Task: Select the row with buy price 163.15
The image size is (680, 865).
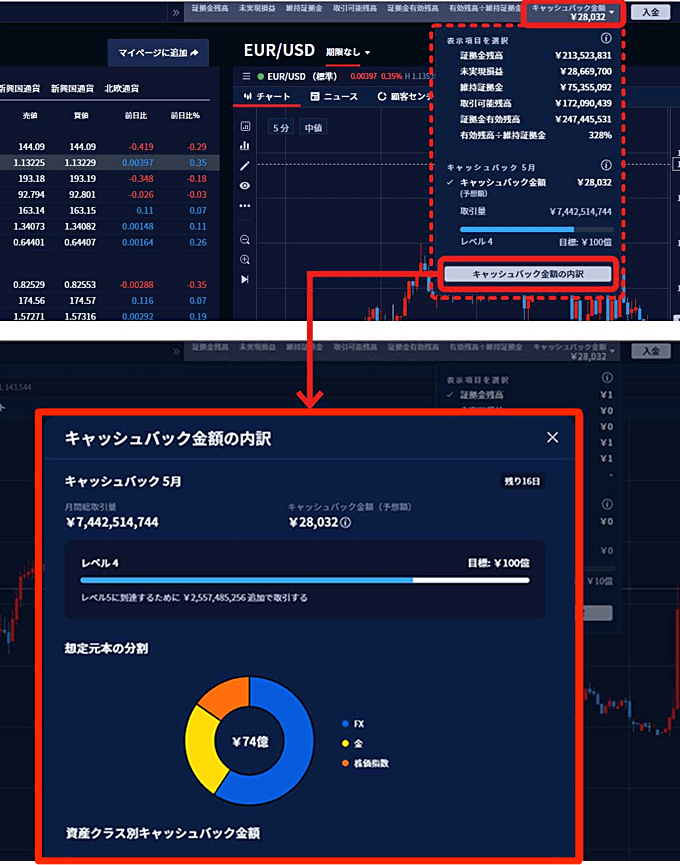Action: pyautogui.click(x=110, y=211)
